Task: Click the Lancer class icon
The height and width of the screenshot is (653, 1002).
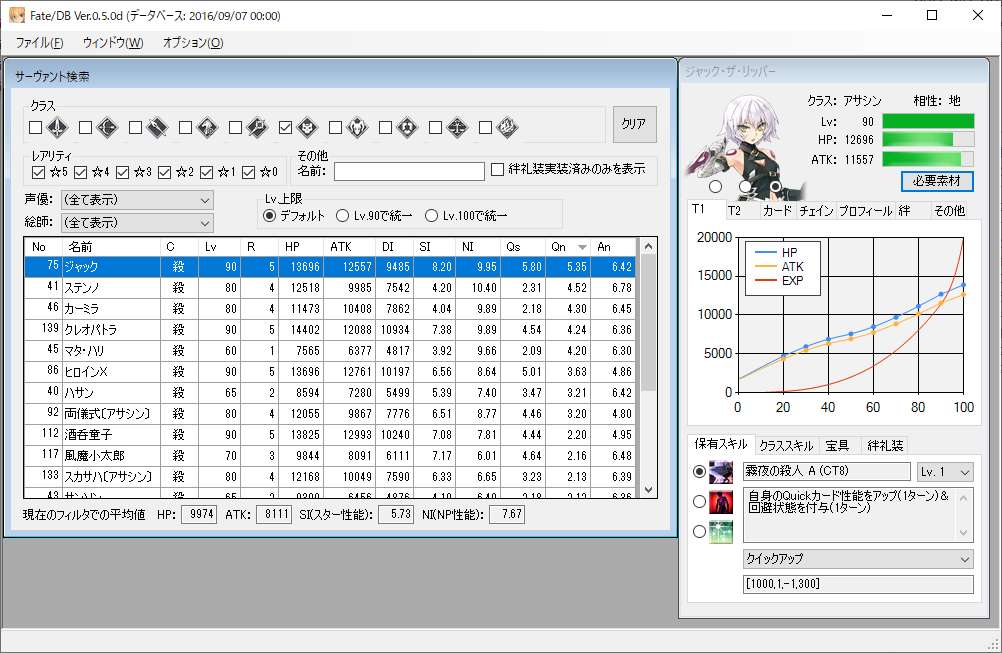Action: [x=157, y=127]
